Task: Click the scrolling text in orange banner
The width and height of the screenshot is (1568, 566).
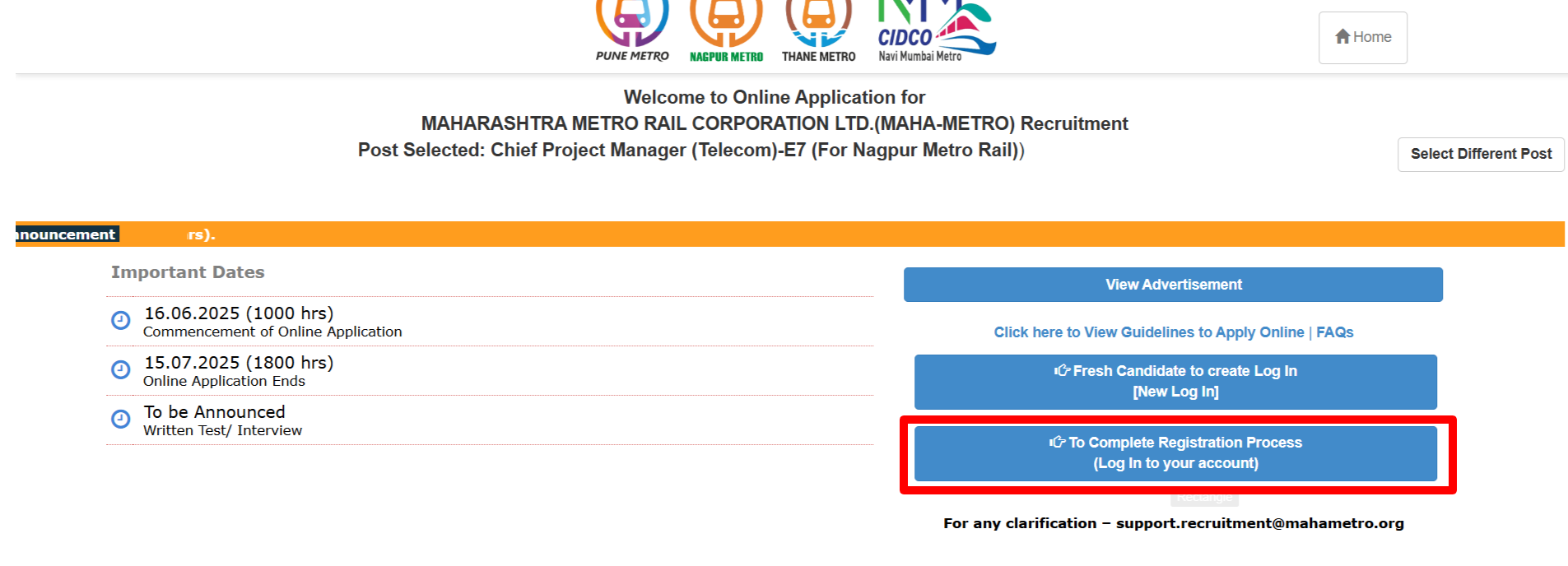Action: 201,234
